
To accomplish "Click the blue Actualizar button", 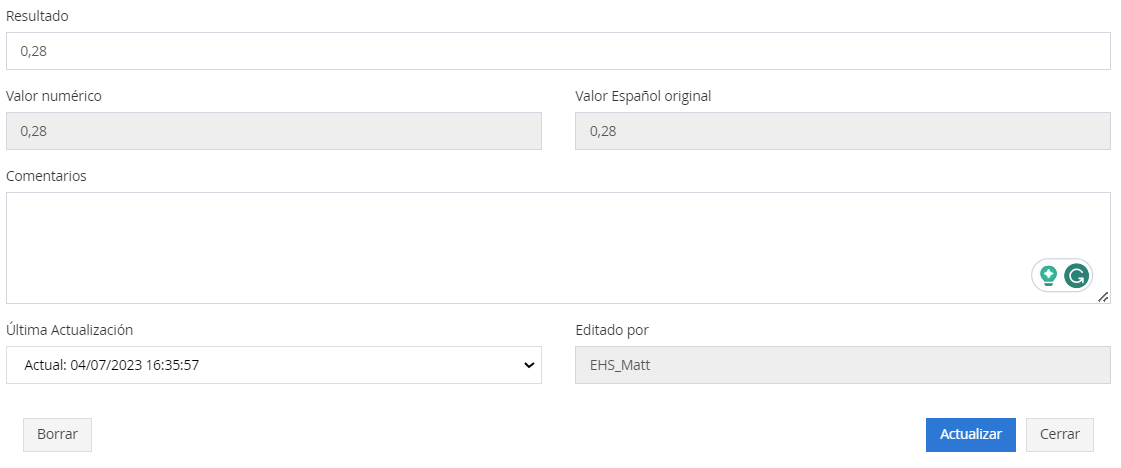I will click(x=971, y=434).
